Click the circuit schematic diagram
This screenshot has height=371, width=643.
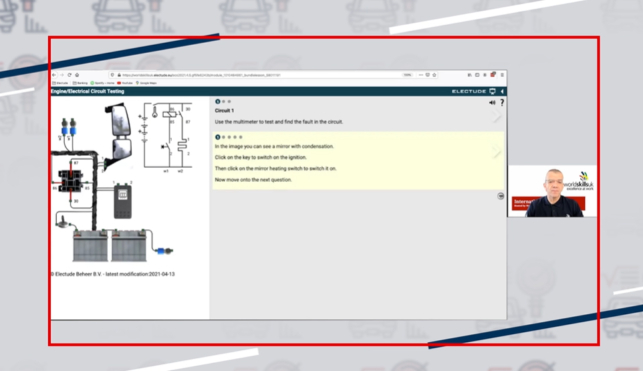(x=166, y=137)
